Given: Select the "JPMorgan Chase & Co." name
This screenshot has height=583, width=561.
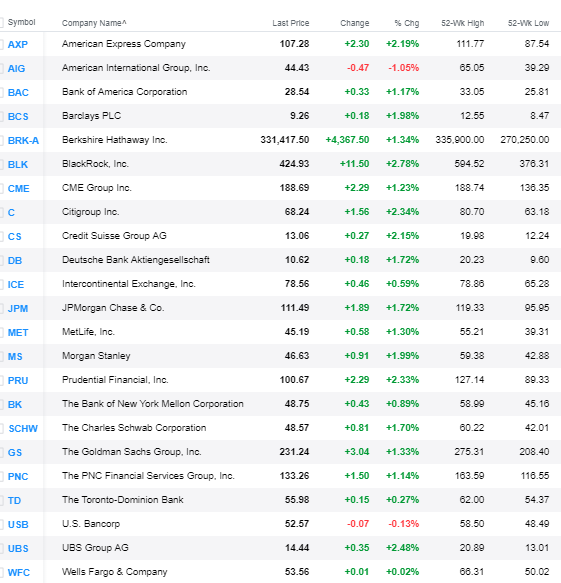Looking at the screenshot, I should coord(113,308).
